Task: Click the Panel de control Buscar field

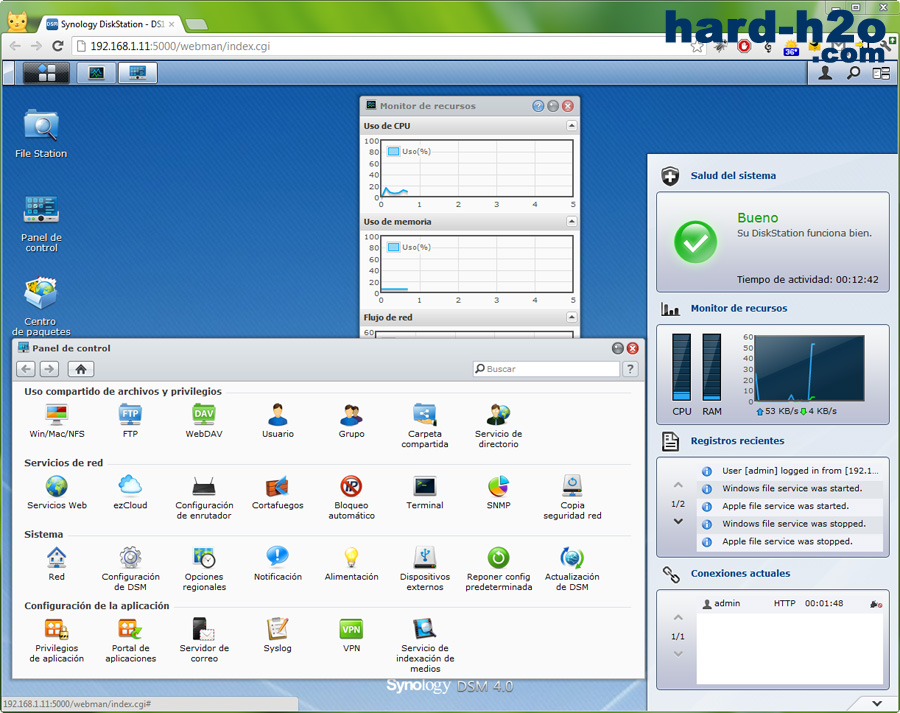Action: coord(546,369)
